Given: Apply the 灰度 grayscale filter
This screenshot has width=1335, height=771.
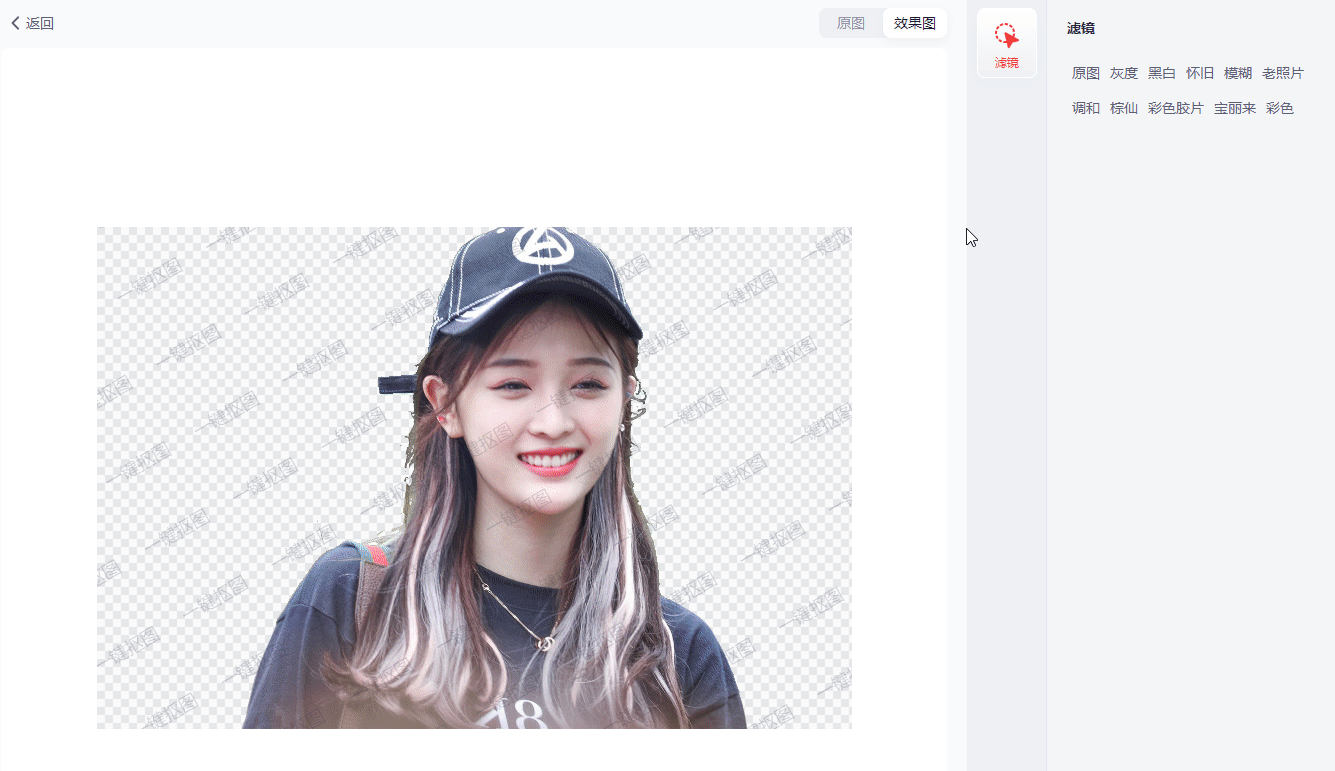Looking at the screenshot, I should coord(1124,73).
